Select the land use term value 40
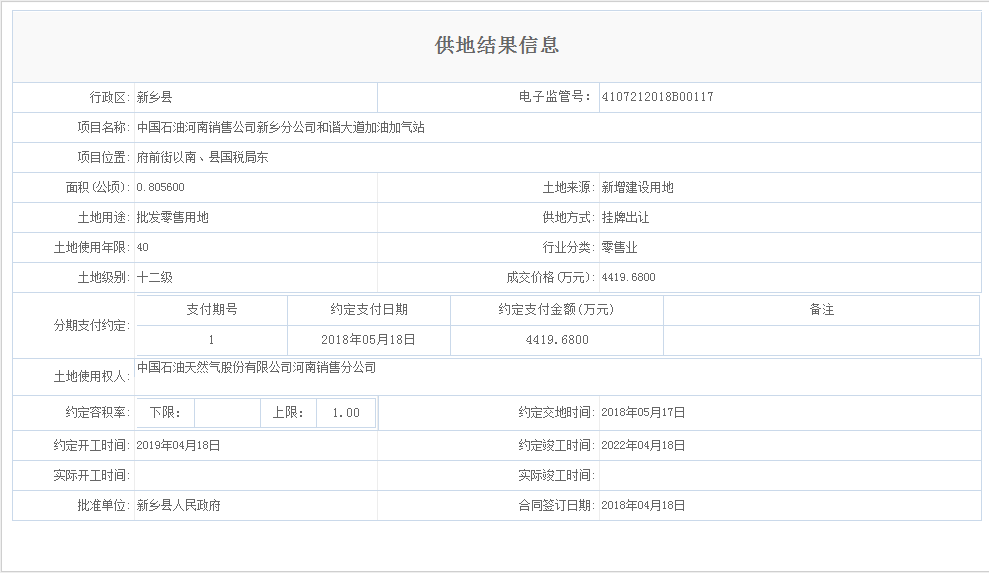Screen dimensions: 989x573 (143, 247)
